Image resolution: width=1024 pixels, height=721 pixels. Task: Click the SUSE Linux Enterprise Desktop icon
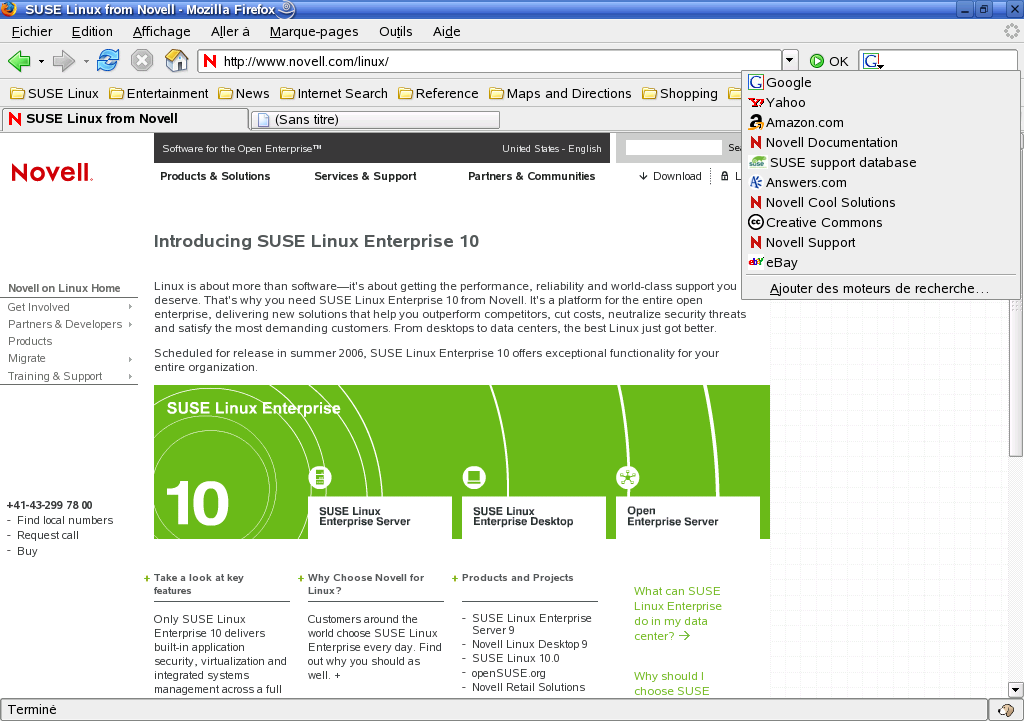click(x=474, y=477)
